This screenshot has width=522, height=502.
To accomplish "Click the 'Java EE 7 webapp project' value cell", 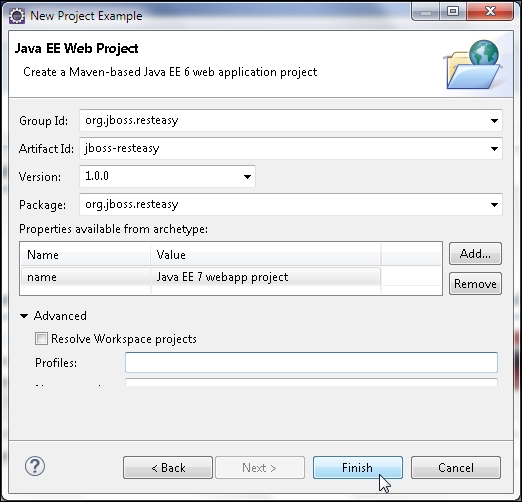I will pyautogui.click(x=266, y=277).
